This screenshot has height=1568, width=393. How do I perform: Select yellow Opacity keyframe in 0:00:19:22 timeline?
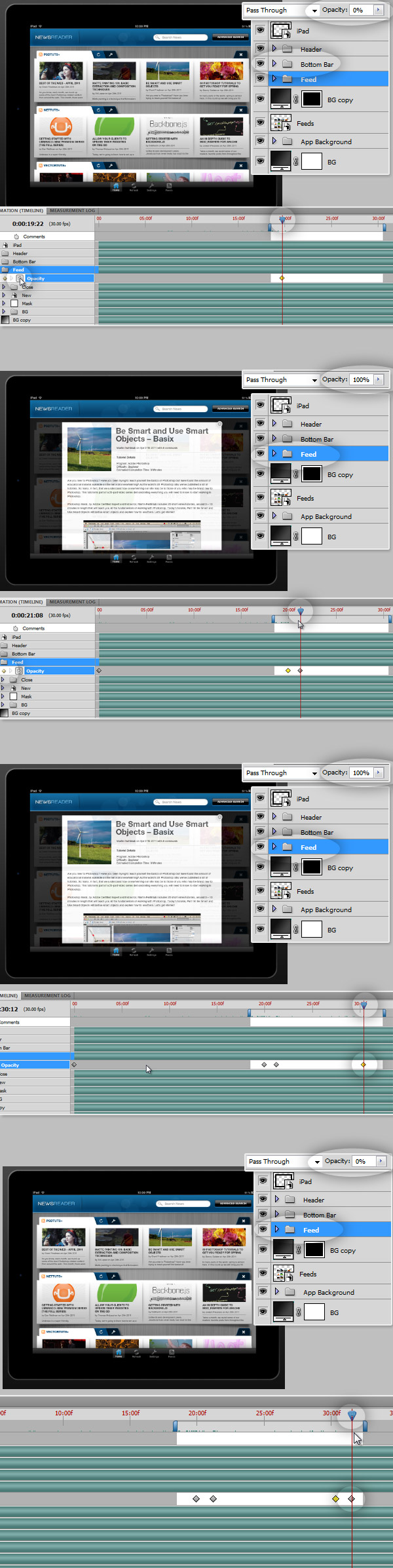tap(282, 278)
